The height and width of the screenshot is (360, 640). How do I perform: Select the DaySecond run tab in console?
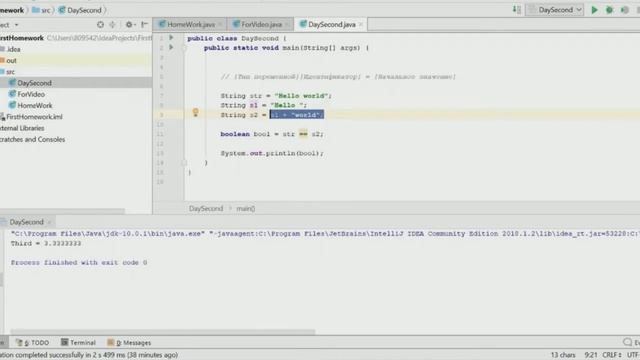[26, 222]
